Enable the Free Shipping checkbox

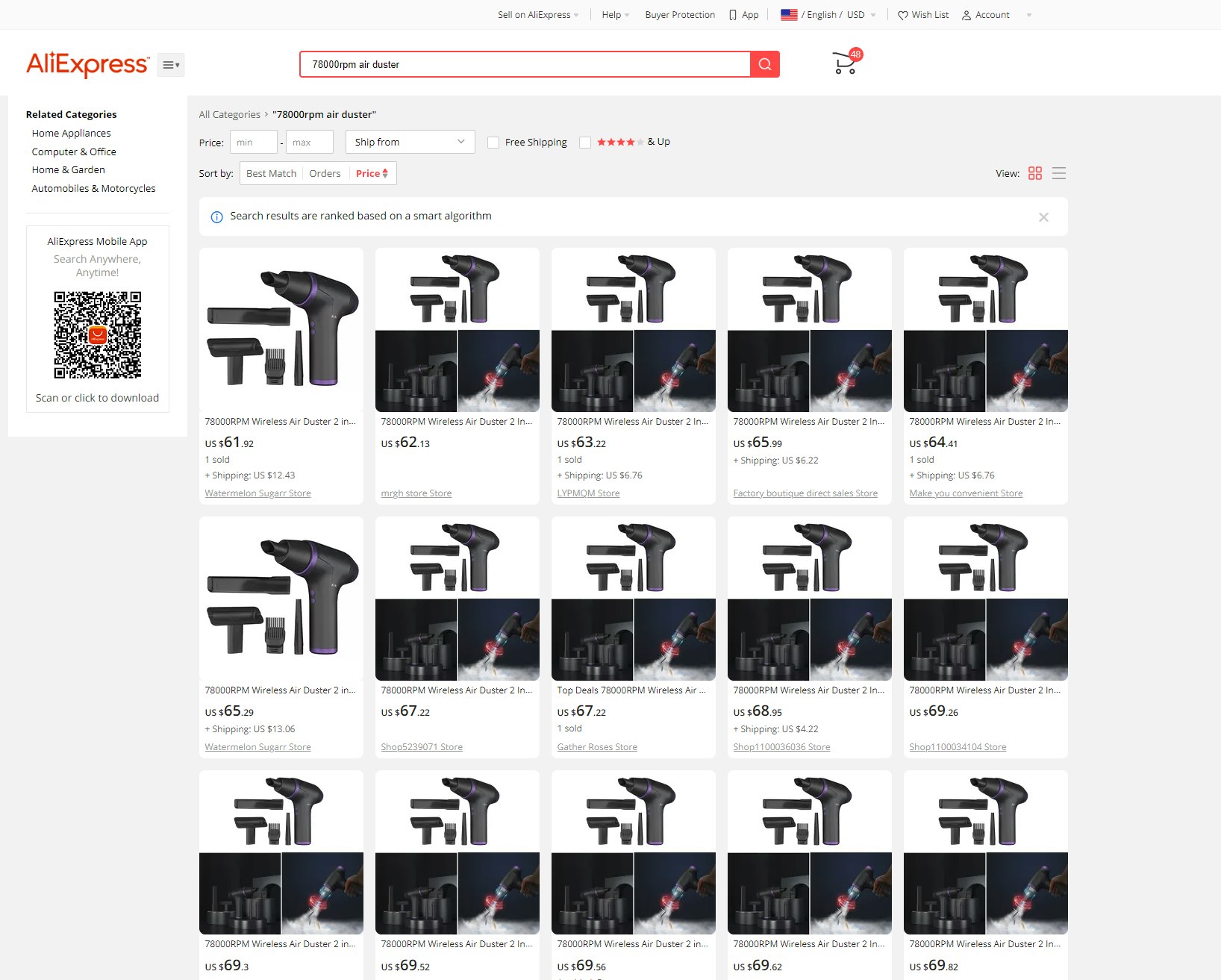point(493,143)
